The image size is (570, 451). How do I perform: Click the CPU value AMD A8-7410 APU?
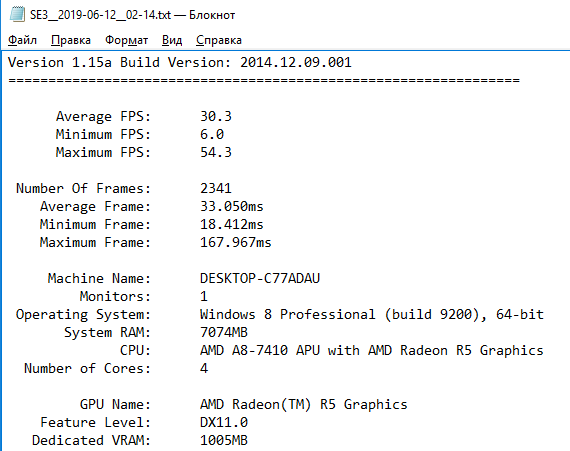point(260,350)
